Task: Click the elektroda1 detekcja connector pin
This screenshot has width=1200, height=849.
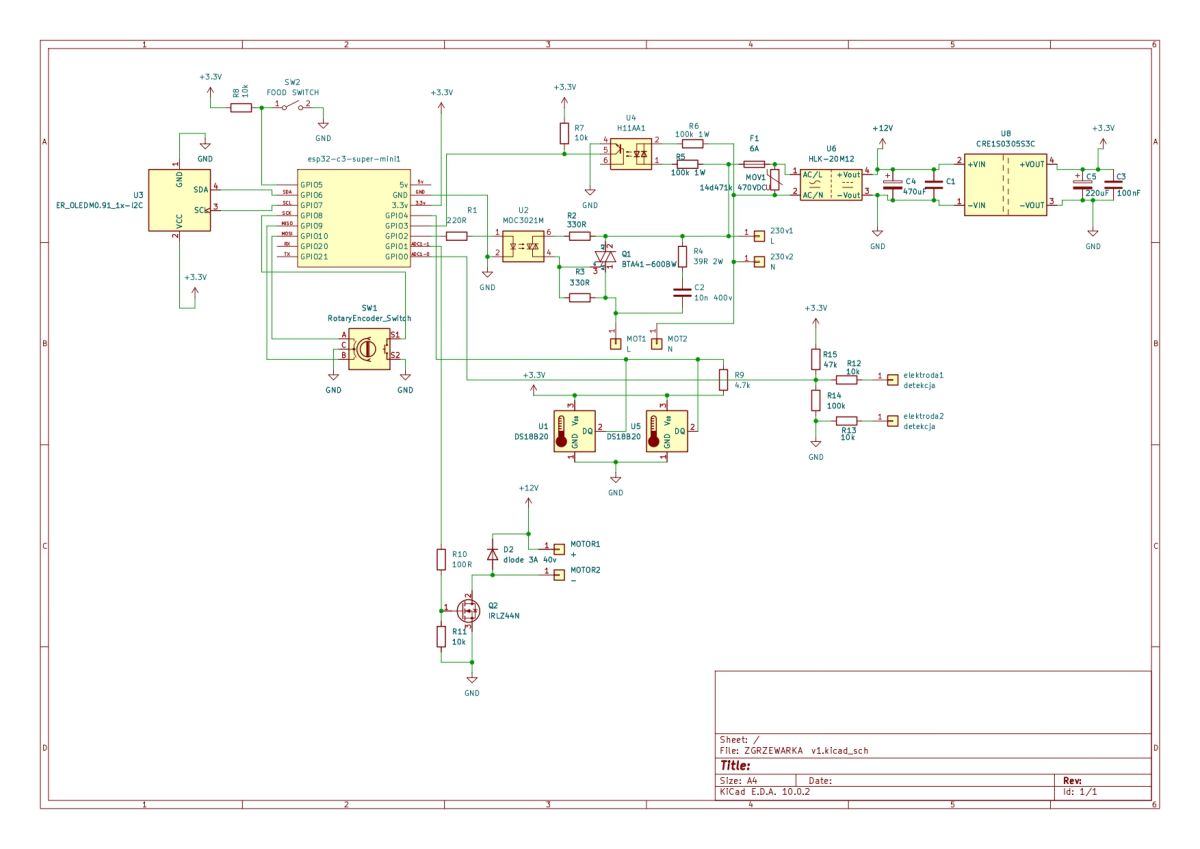Action: click(892, 379)
